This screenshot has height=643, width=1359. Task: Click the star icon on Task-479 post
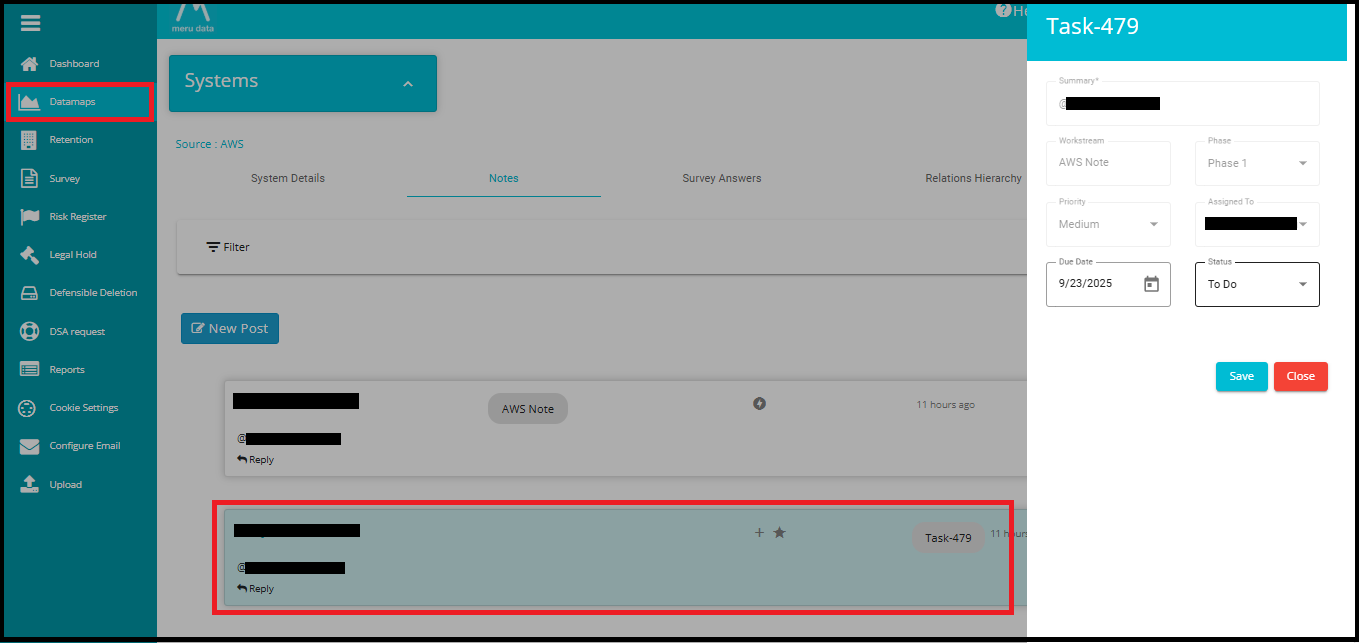point(780,533)
